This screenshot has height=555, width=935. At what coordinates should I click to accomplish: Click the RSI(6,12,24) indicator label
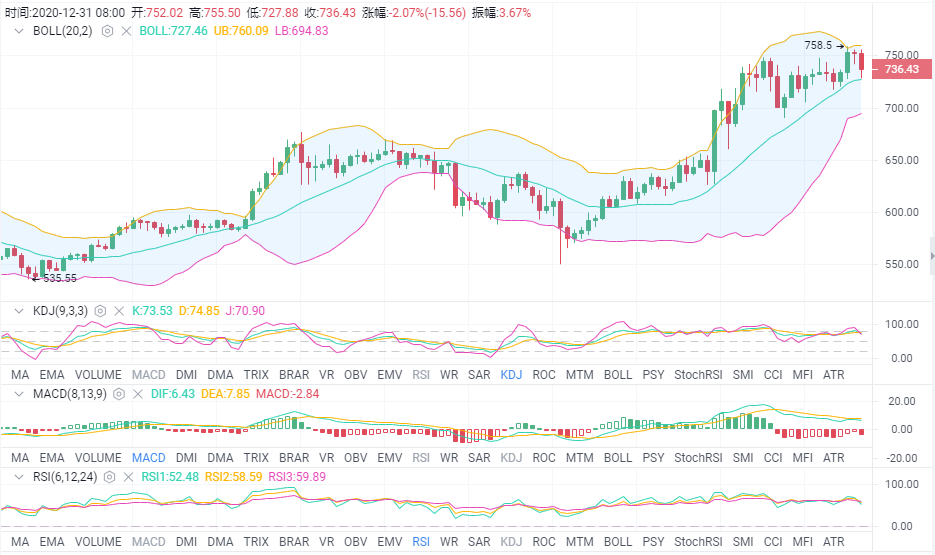click(65, 476)
